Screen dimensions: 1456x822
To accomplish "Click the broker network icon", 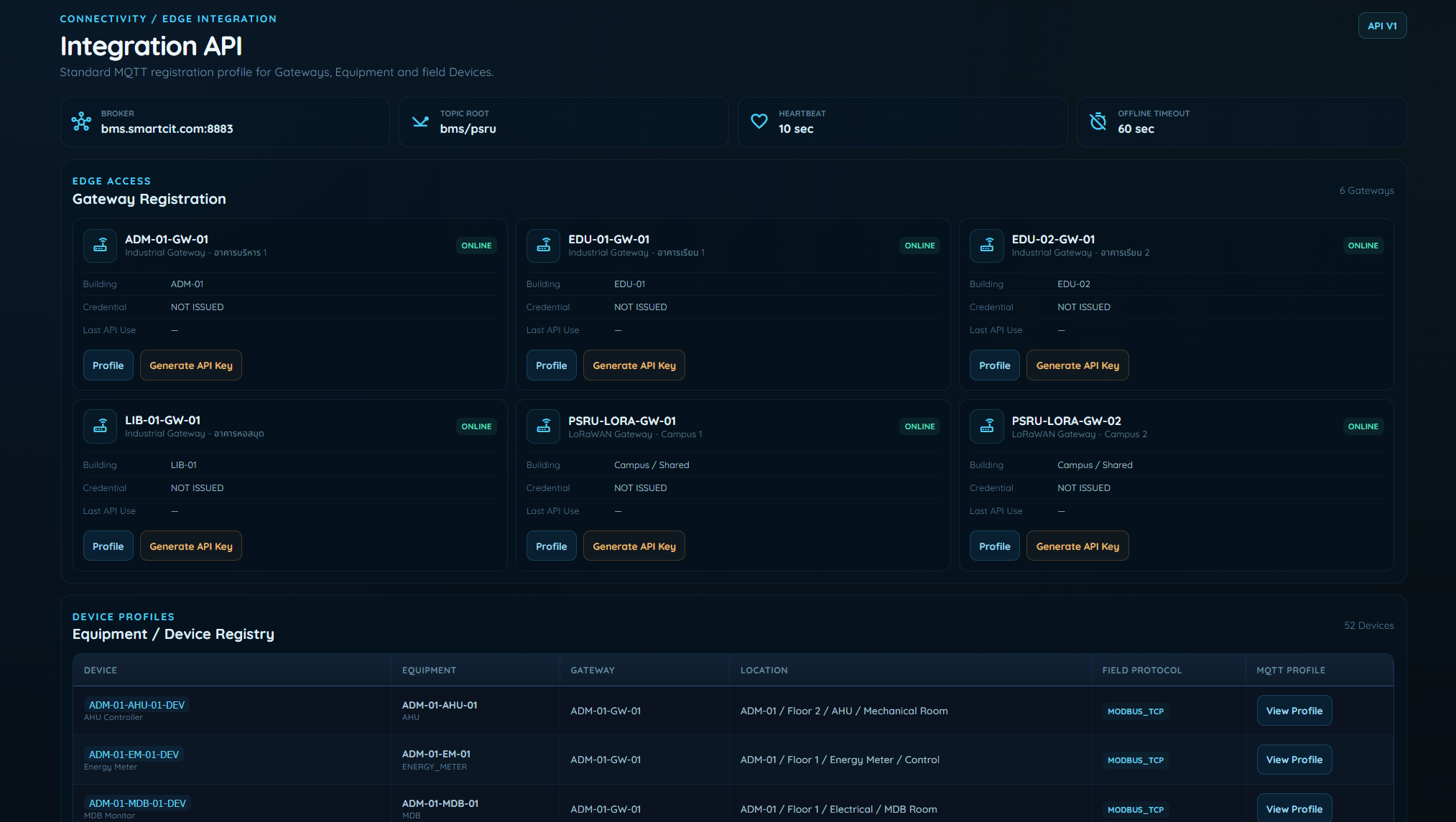I will pyautogui.click(x=81, y=121).
